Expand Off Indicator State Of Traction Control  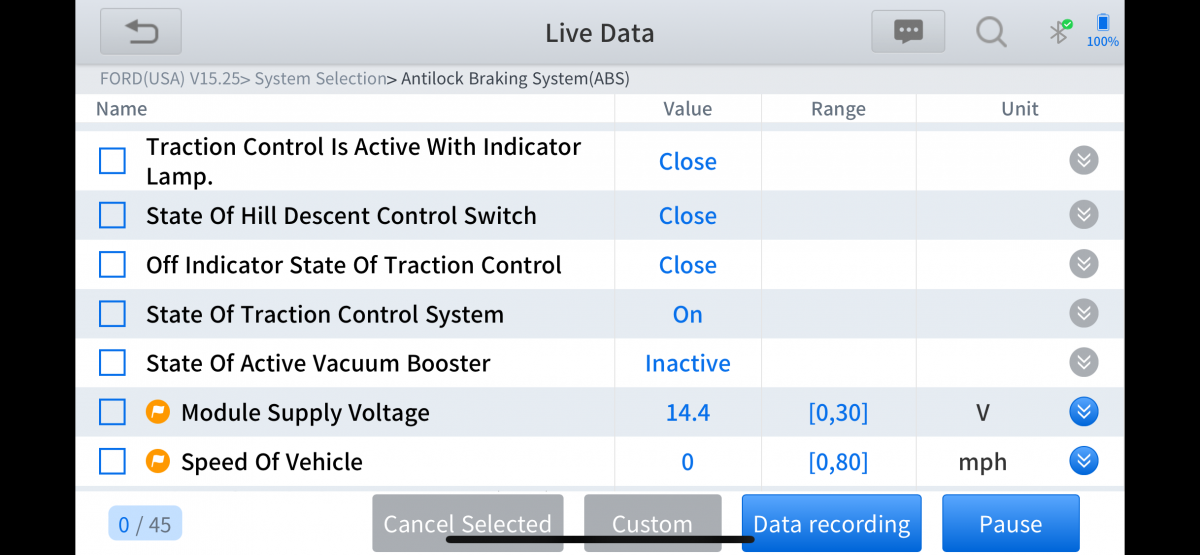1083,264
